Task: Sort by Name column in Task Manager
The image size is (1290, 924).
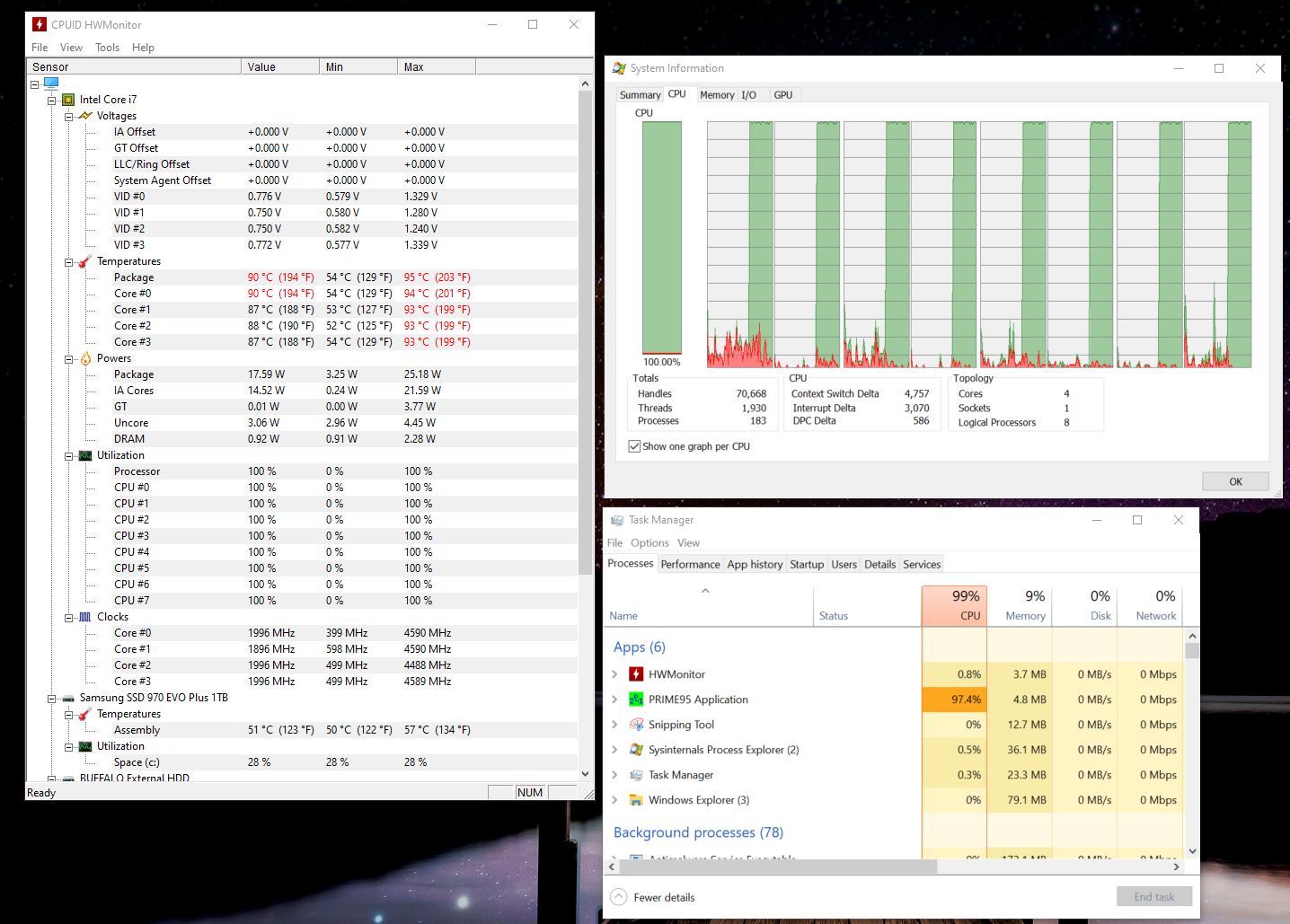Action: [x=709, y=606]
